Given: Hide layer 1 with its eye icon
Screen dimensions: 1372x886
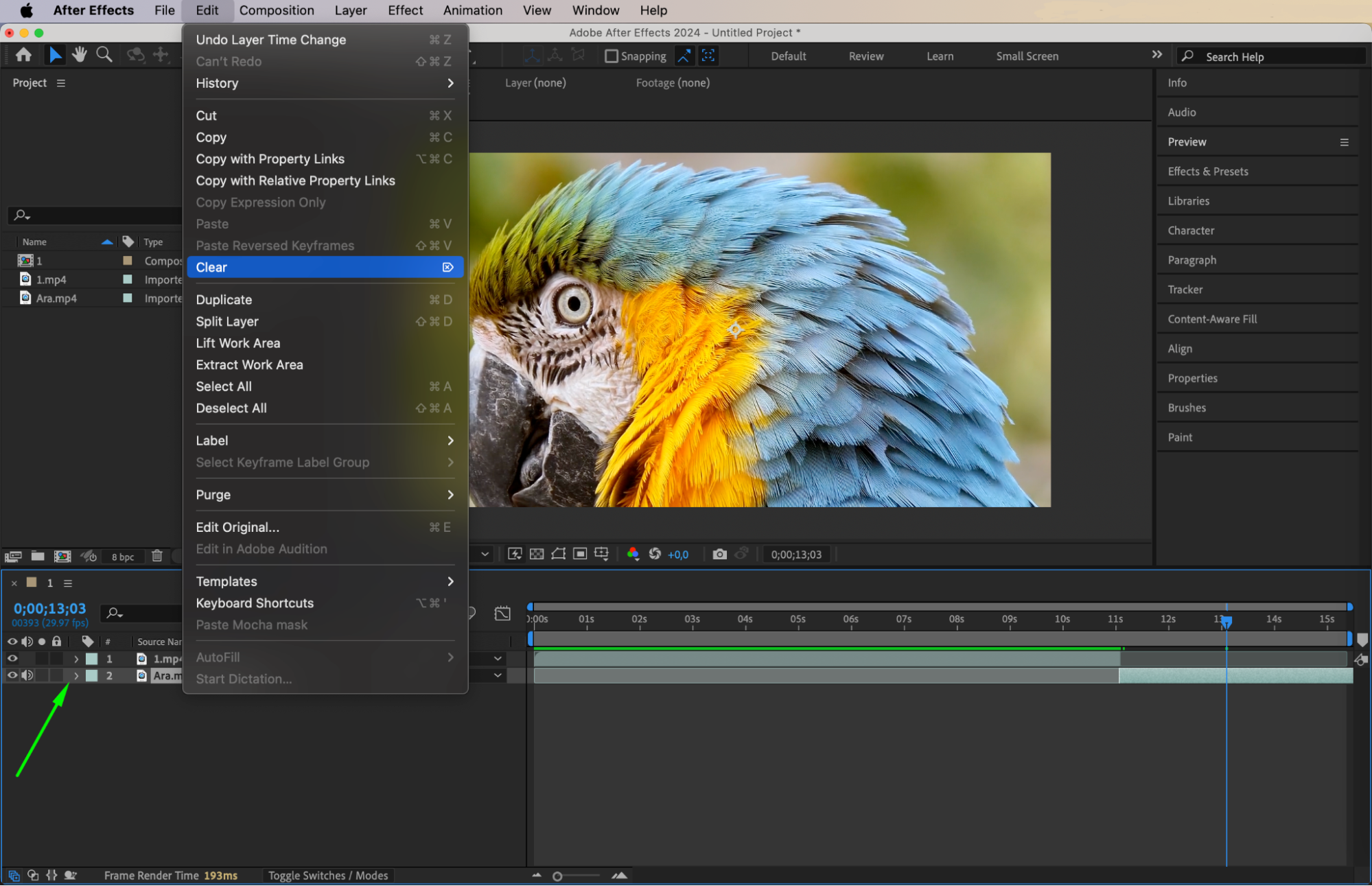Looking at the screenshot, I should [12, 658].
